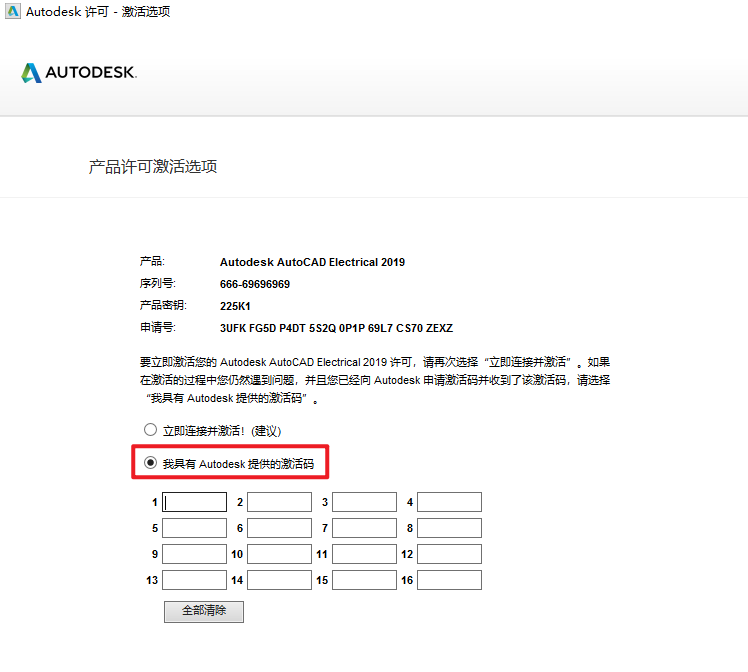Click activation code field 3

coord(364,502)
